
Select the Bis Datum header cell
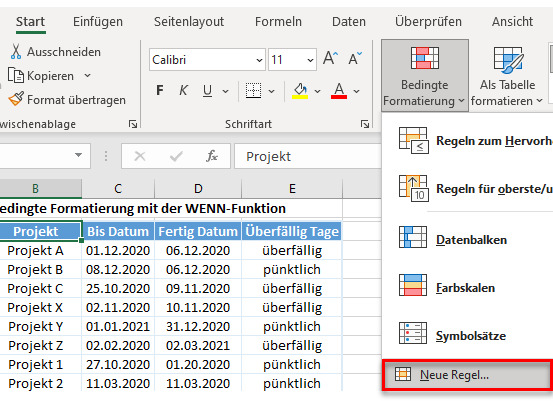[x=118, y=231]
